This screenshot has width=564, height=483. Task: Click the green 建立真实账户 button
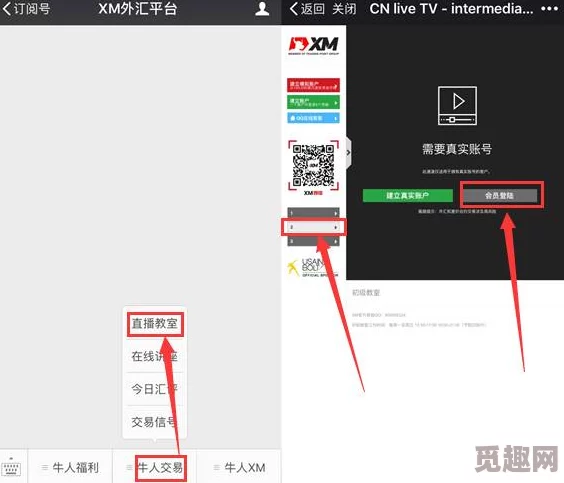408,196
